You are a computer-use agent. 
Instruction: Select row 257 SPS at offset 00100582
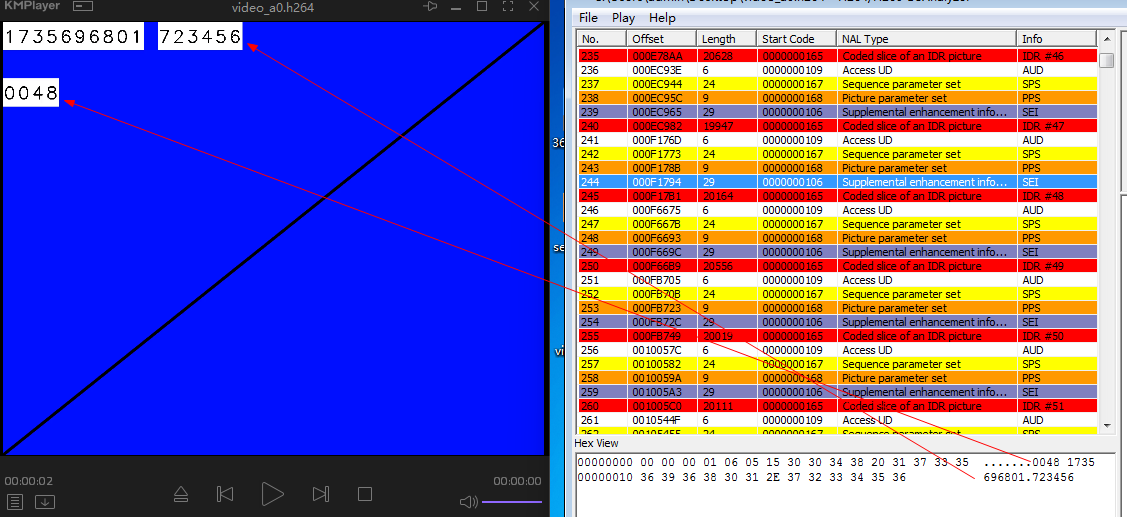[837, 364]
